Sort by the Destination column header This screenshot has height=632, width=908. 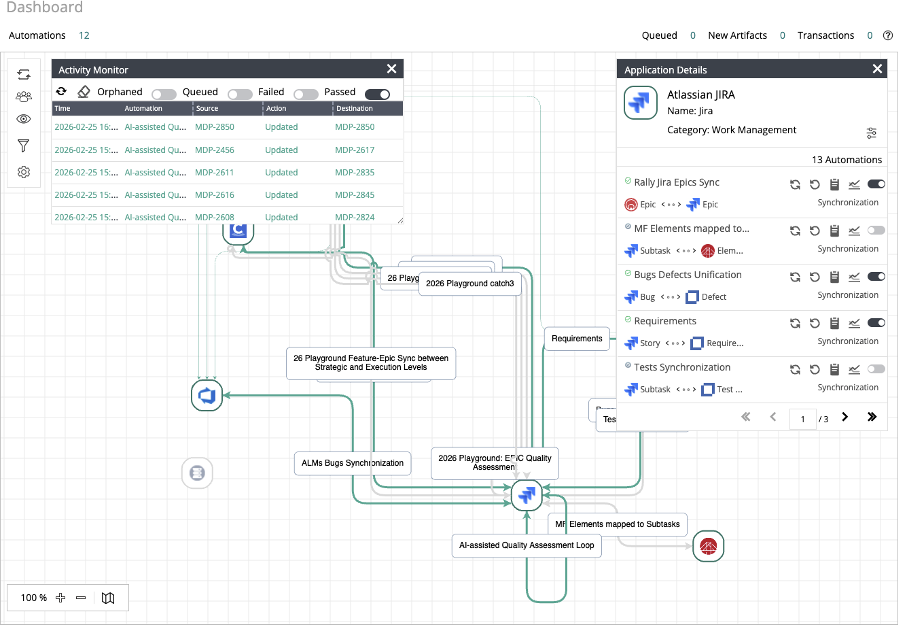point(355,109)
